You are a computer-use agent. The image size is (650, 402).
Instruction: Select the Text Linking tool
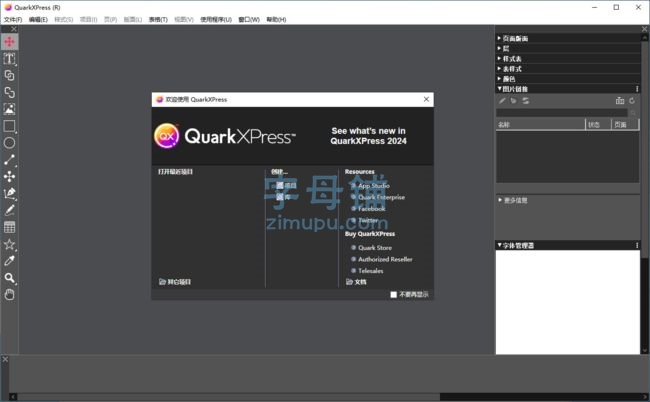[x=9, y=75]
